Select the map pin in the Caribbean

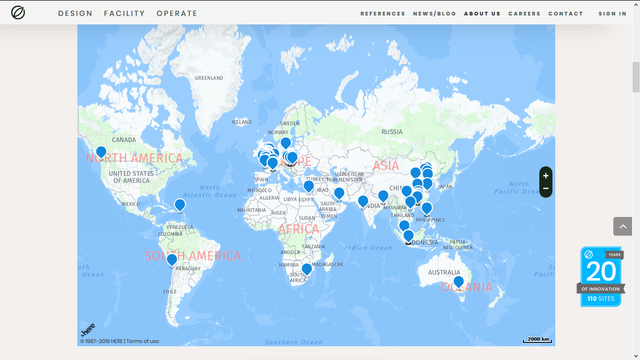coord(180,204)
